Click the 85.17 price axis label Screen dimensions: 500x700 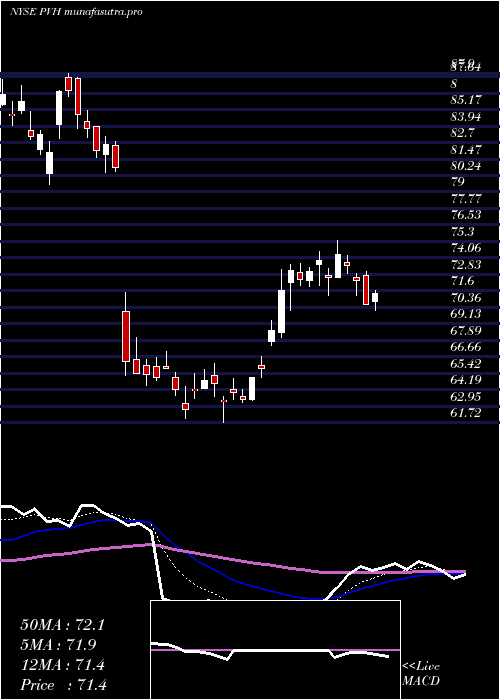coord(467,101)
